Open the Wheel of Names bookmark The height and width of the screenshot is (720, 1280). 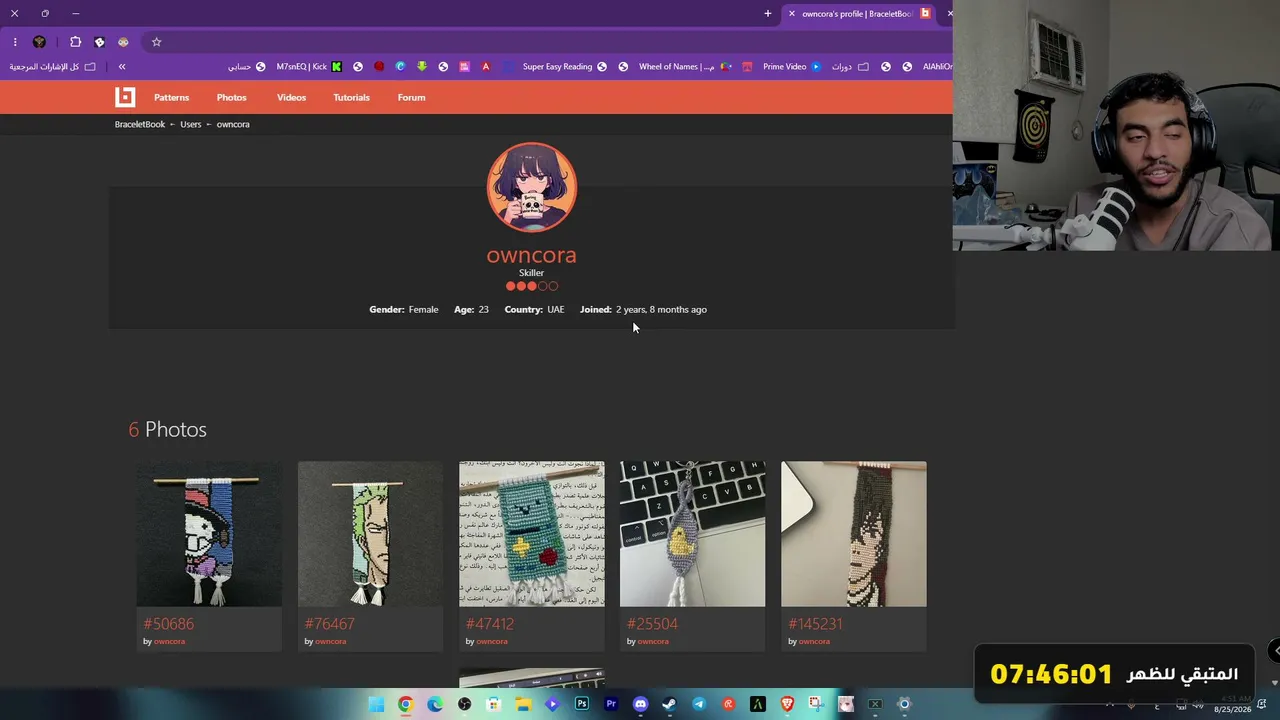coord(685,67)
